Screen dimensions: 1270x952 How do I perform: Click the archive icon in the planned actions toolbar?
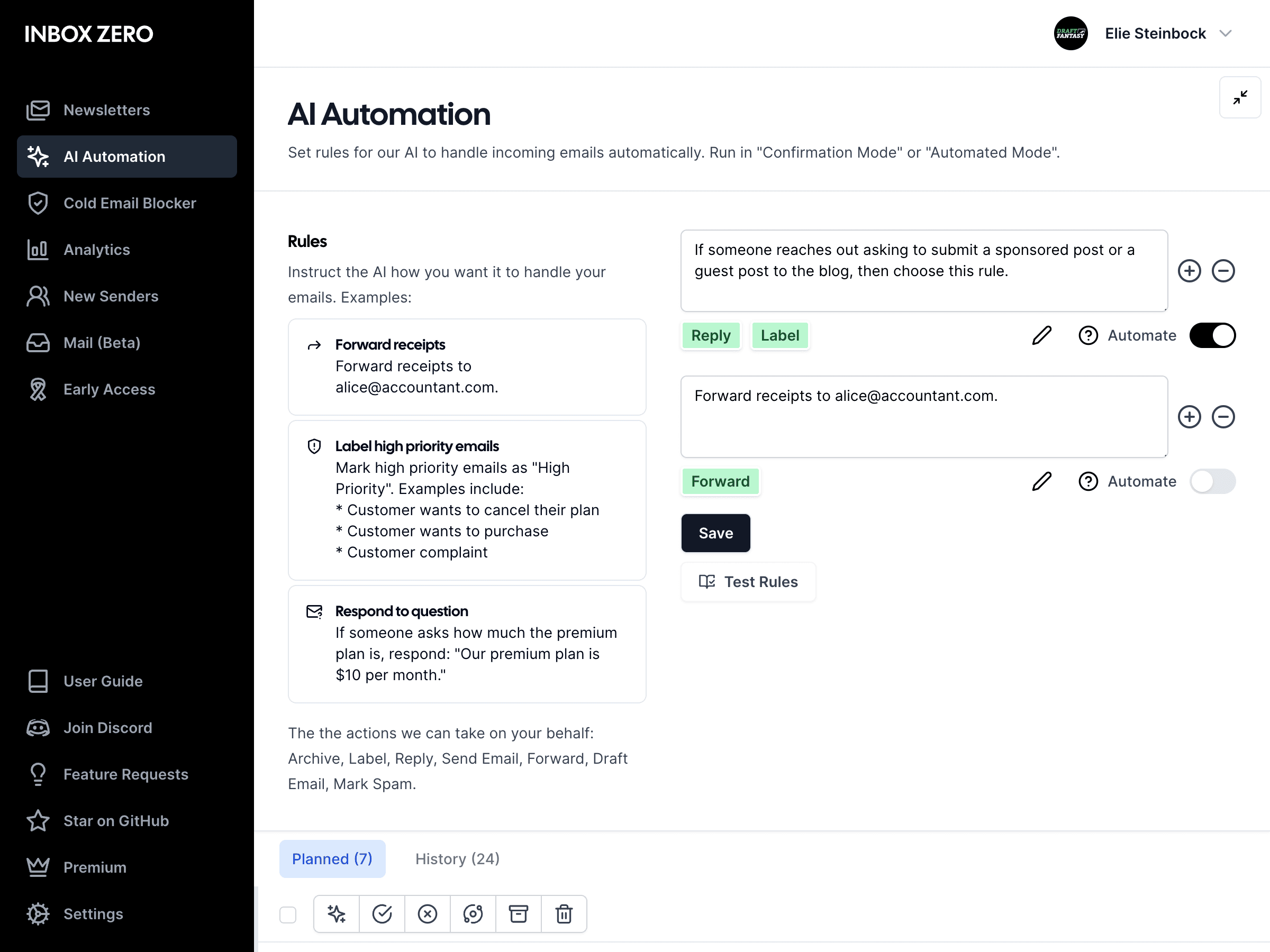[x=519, y=913]
